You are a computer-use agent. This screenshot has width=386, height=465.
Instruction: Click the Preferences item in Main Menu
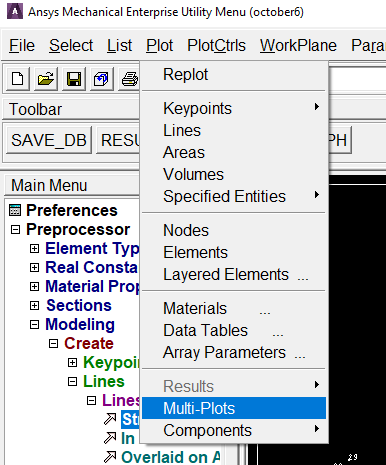coord(72,210)
